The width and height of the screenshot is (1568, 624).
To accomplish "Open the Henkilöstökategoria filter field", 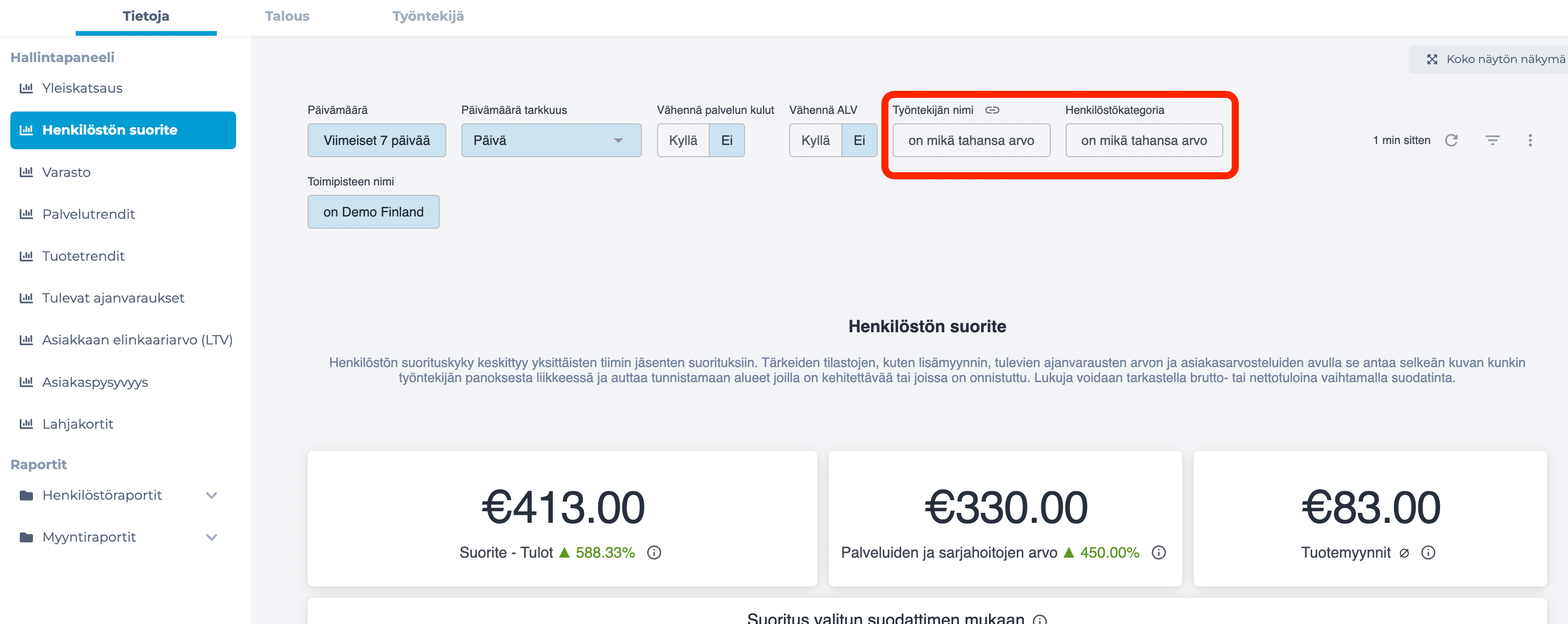I will coord(1144,141).
